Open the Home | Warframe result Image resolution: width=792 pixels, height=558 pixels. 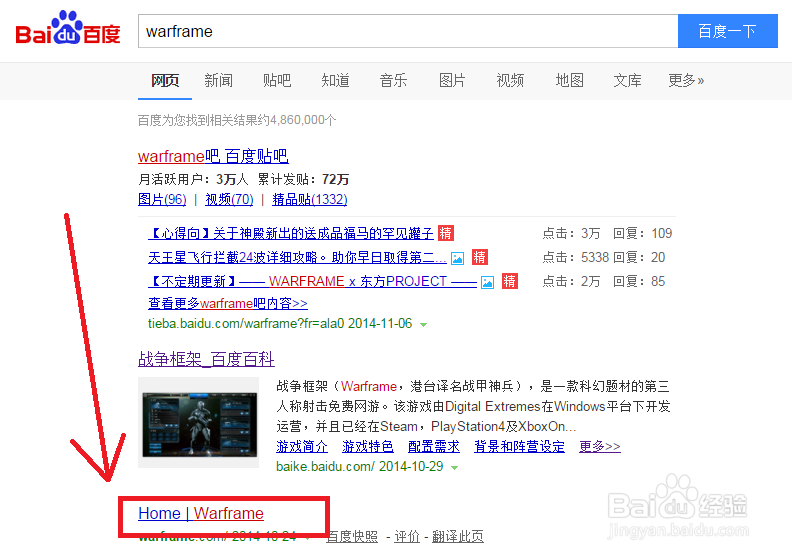tap(201, 514)
